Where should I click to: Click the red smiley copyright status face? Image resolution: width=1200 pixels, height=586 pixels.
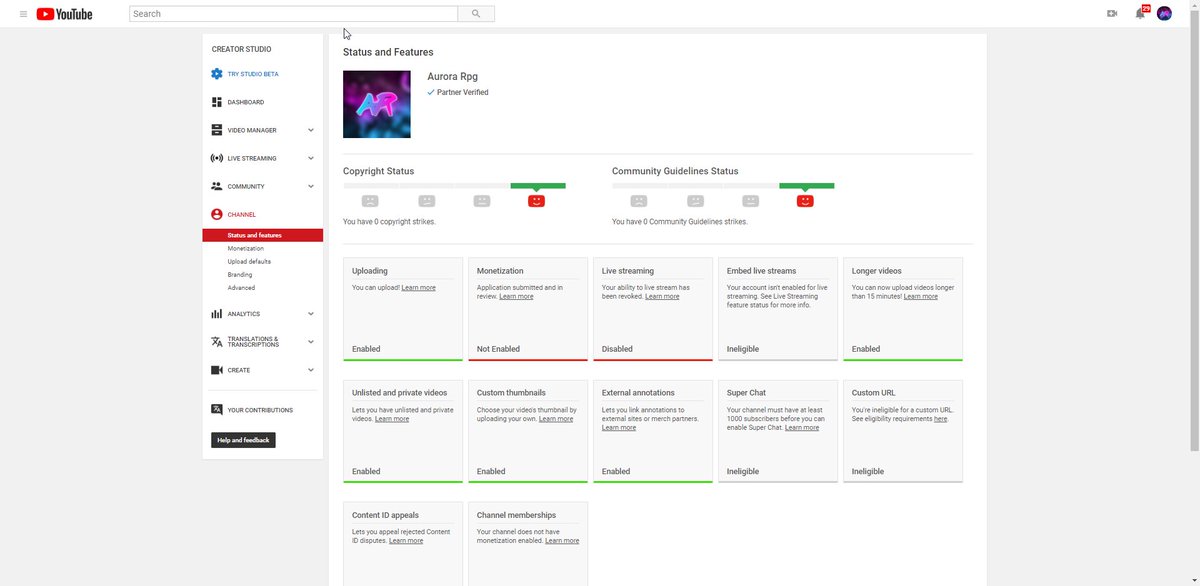pyautogui.click(x=537, y=201)
